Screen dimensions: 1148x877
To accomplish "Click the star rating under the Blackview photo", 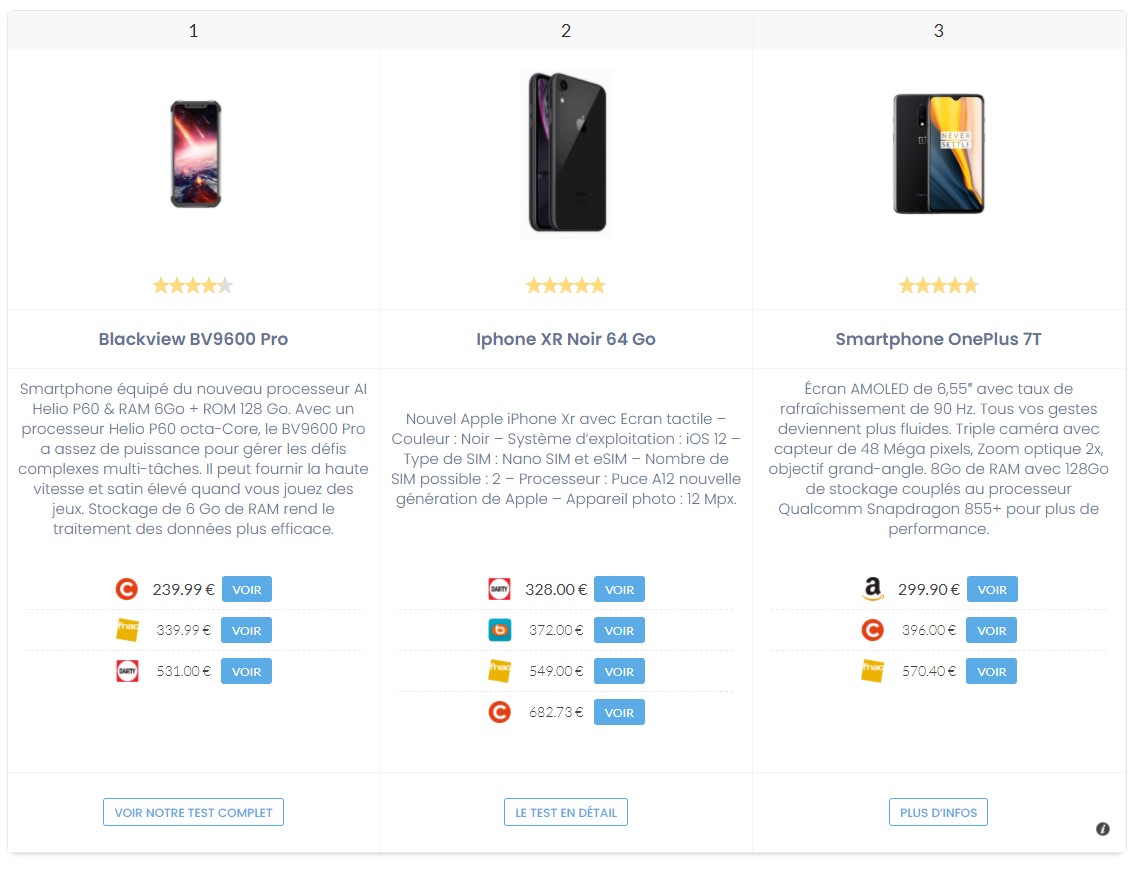I will tap(193, 285).
